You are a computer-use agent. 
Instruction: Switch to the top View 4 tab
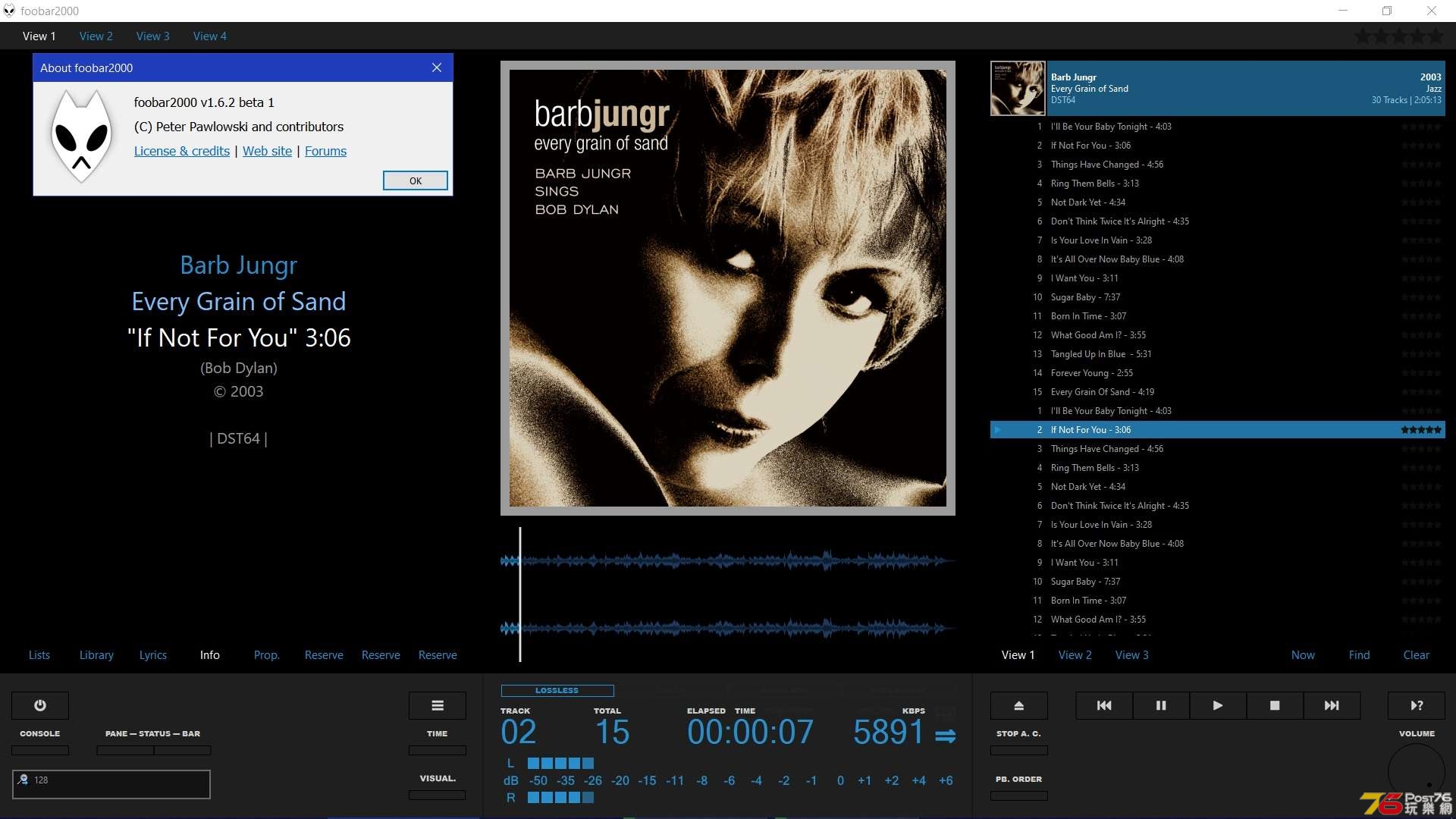pyautogui.click(x=210, y=36)
